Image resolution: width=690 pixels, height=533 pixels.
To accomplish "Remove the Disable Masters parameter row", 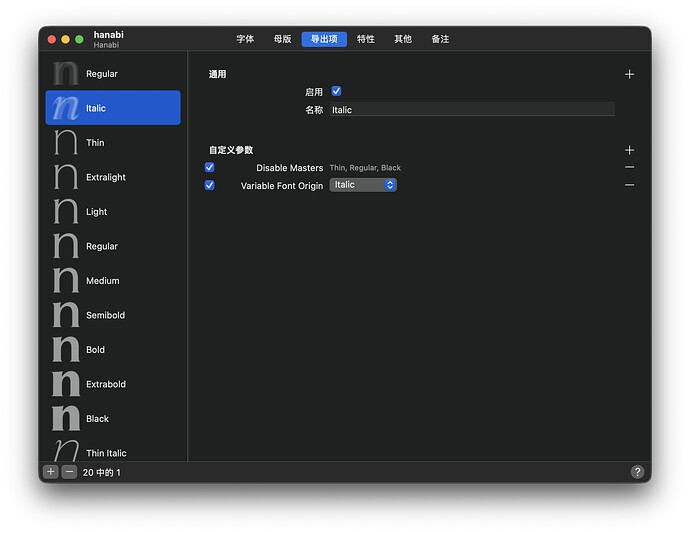I will (629, 168).
